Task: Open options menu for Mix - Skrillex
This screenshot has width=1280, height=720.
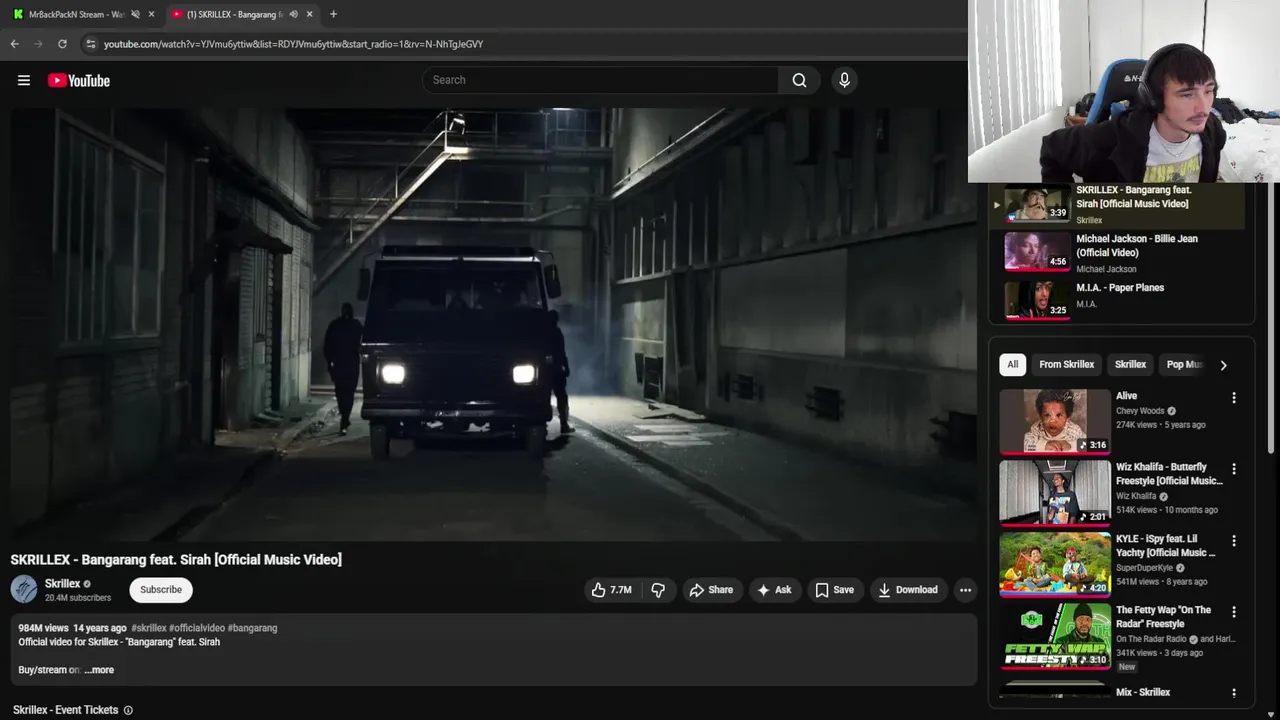Action: tap(1234, 693)
